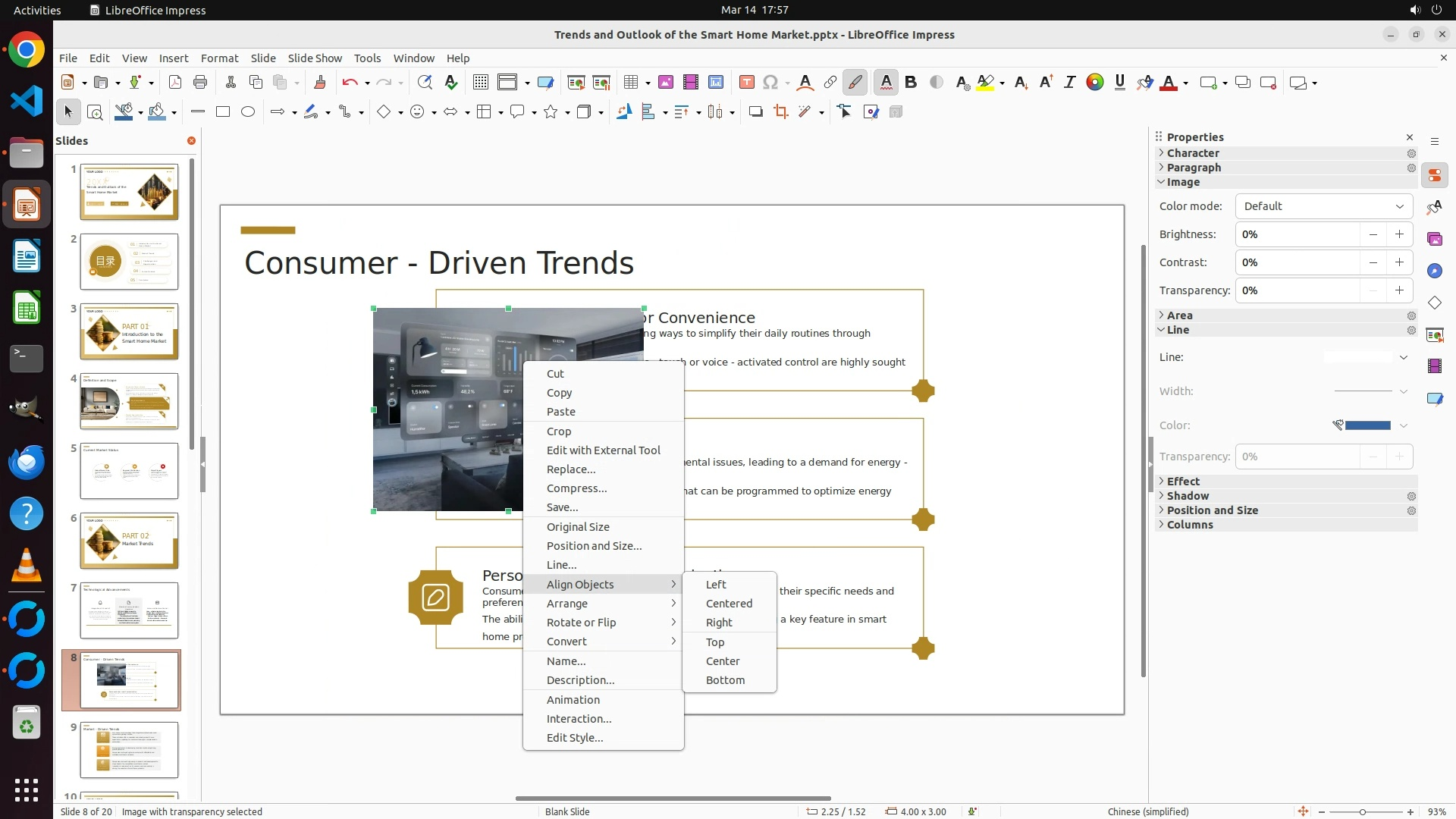1456x819 pixels.
Task: Toggle Underline formatting in toolbar
Action: point(1119,83)
